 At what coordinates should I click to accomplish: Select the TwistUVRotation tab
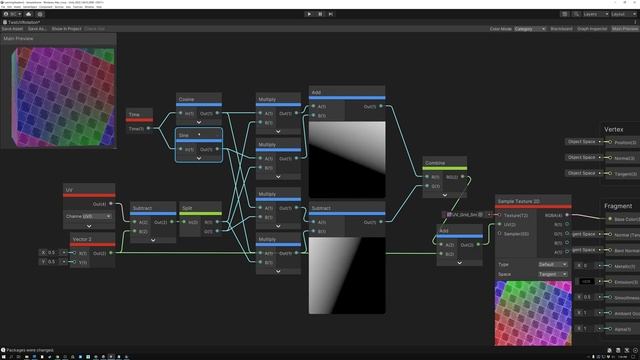(x=21, y=22)
